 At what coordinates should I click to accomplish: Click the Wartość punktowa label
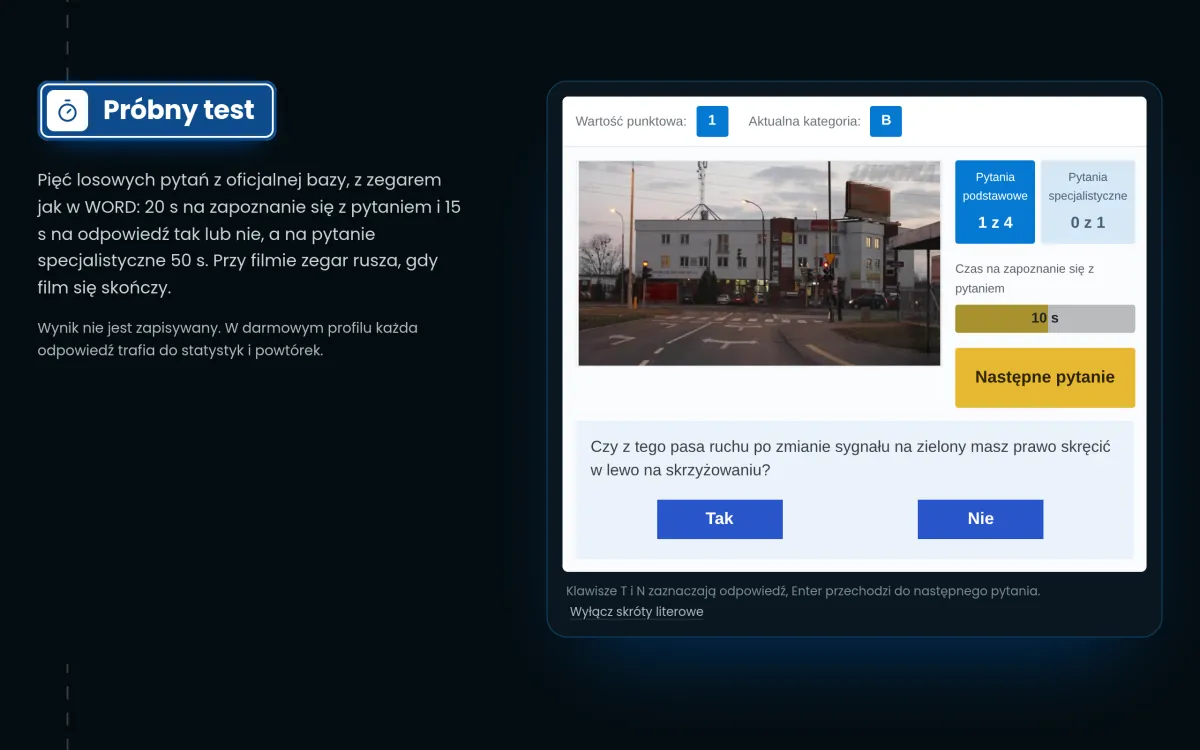[x=631, y=121]
